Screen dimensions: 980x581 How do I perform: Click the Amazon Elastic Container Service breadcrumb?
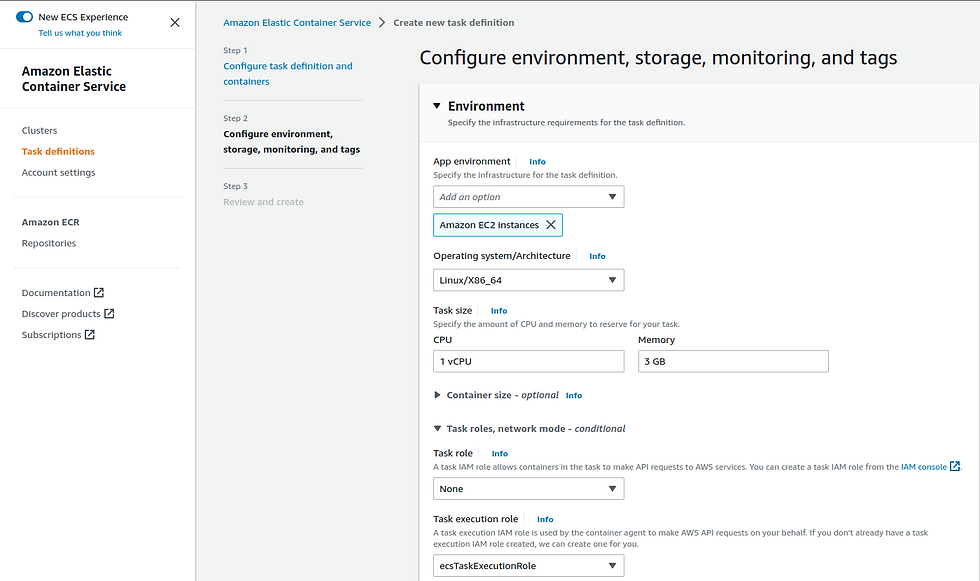(x=297, y=22)
